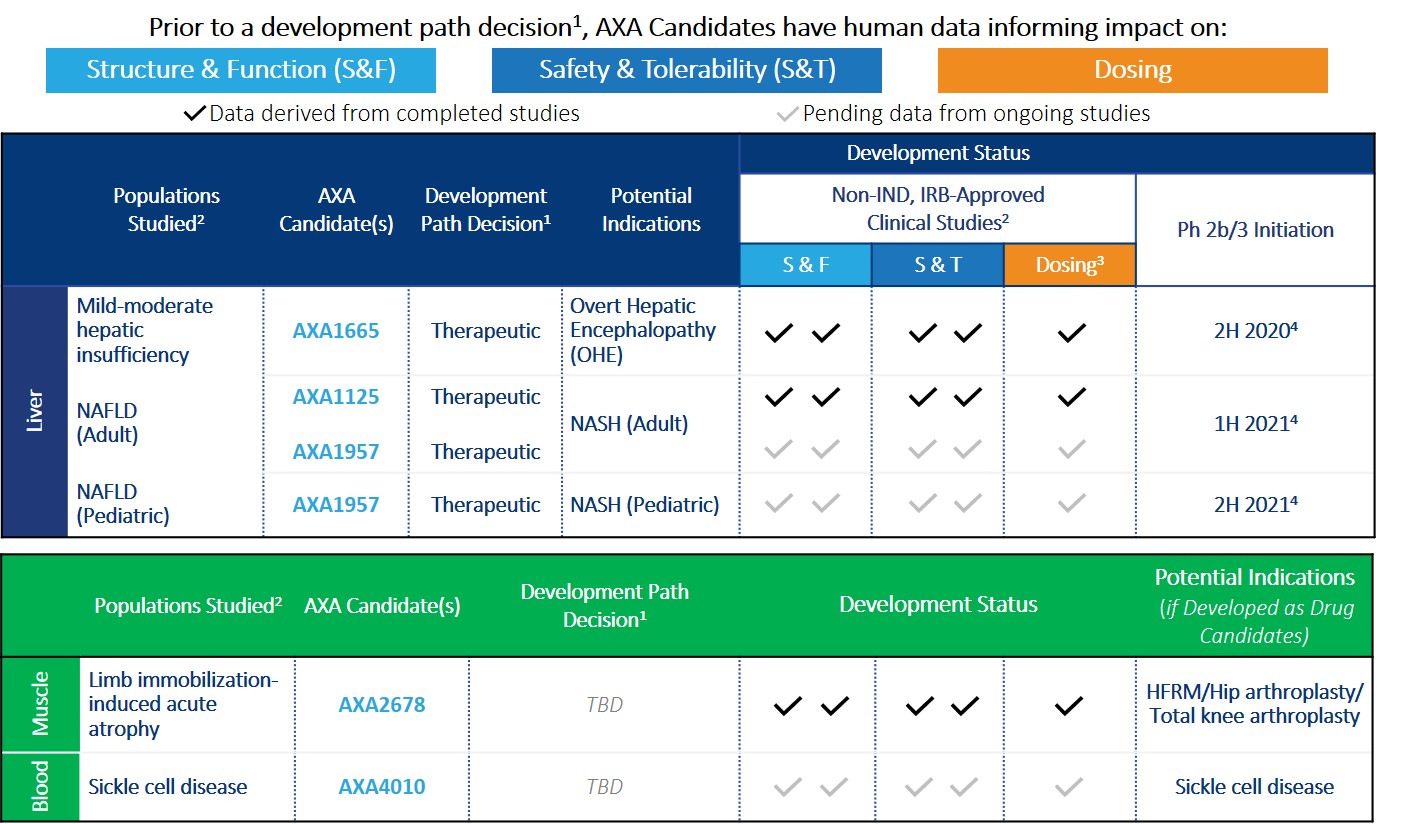Image resolution: width=1402 pixels, height=824 pixels.
Task: Click 'Development Path Decision' header in blue table
Action: [486, 210]
